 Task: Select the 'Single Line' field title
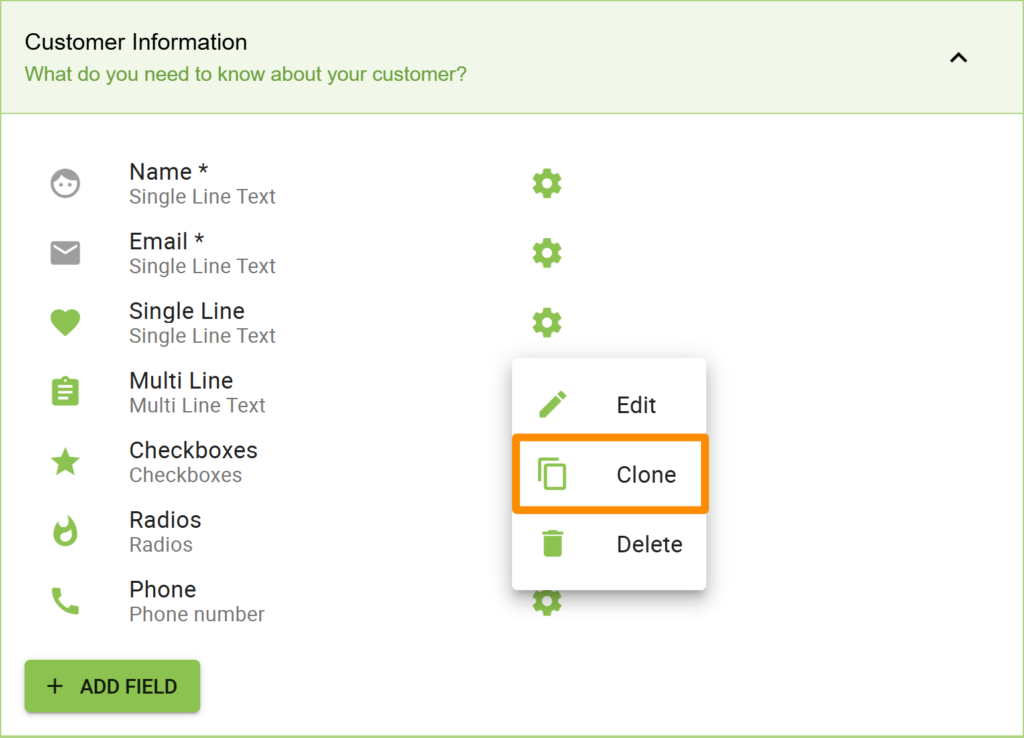click(187, 311)
